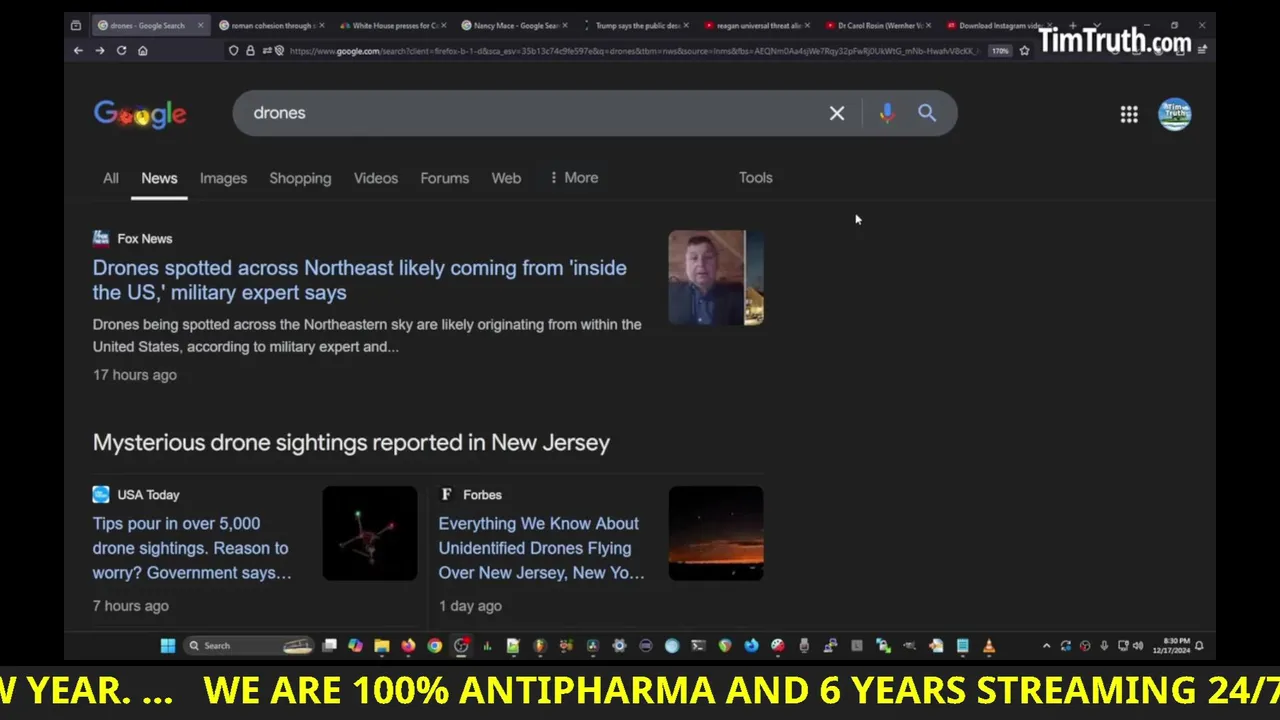The image size is (1280, 720).
Task: Clear the search box with the X icon
Action: 837,113
